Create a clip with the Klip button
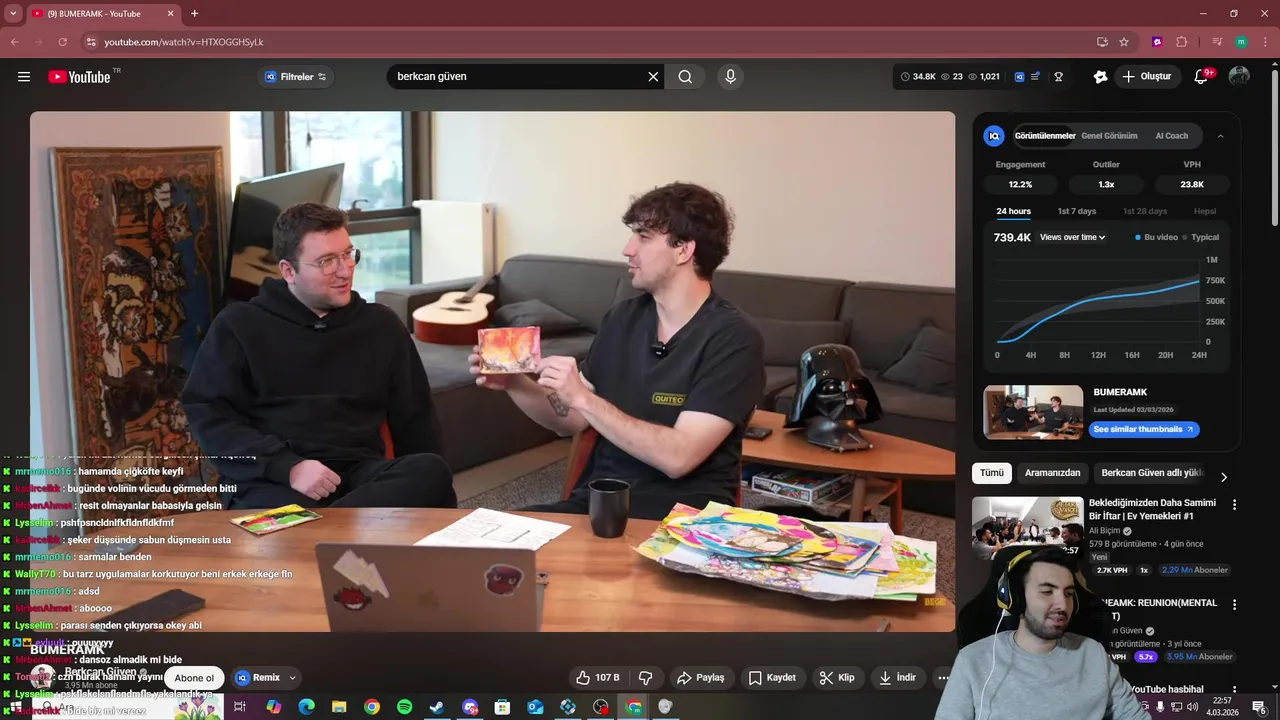 (837, 678)
